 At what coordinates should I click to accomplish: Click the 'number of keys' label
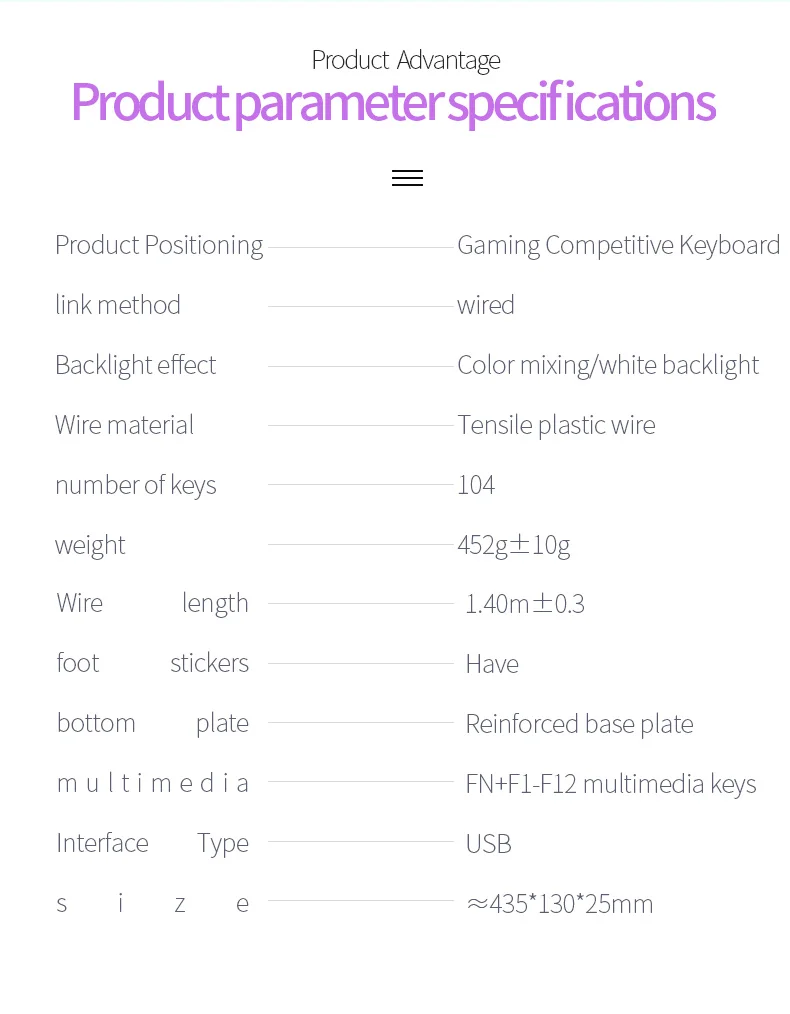[x=135, y=485]
